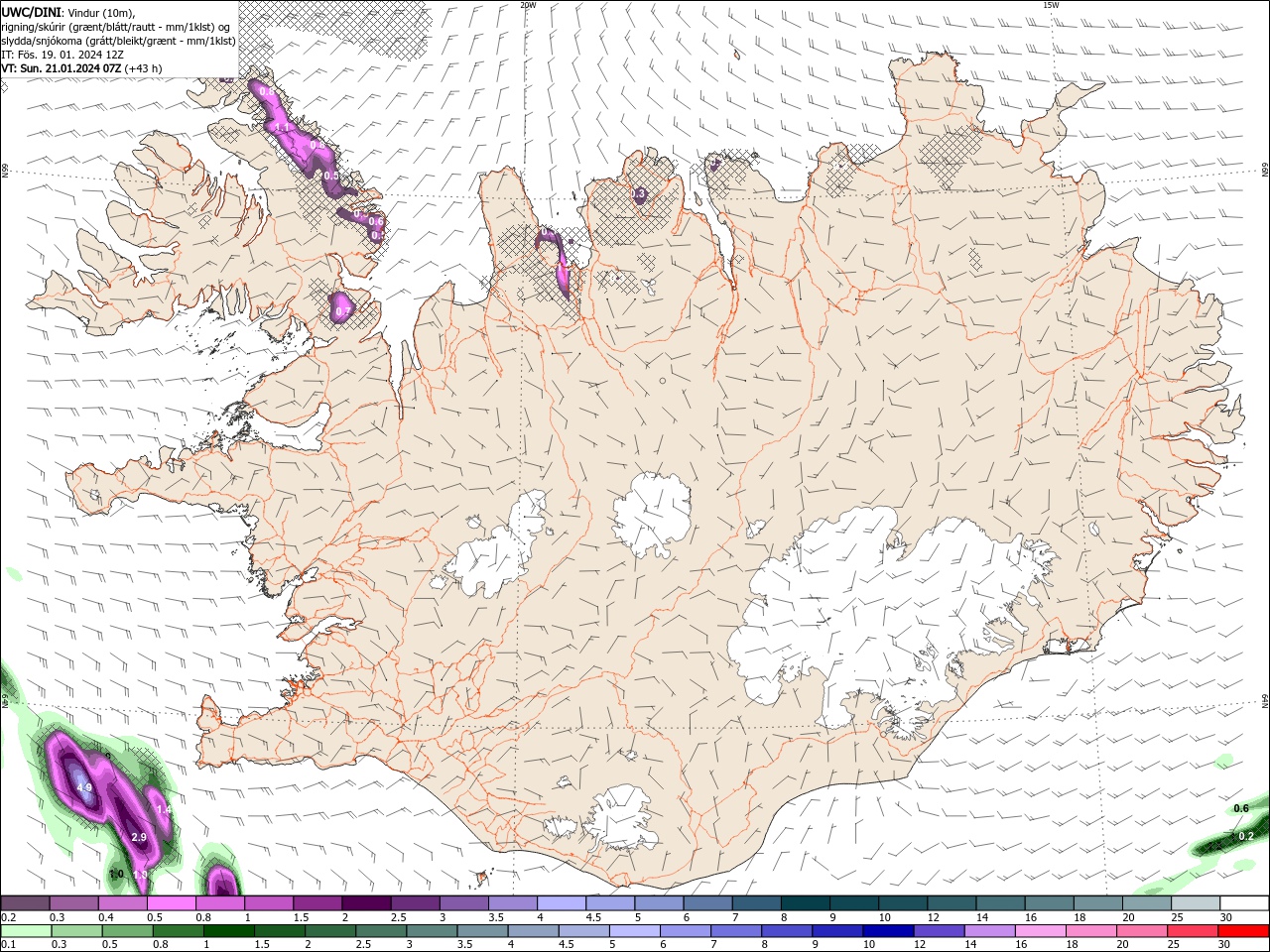Click the '0.2' label starting the snow scale
The height and width of the screenshot is (952, 1270).
coord(8,917)
